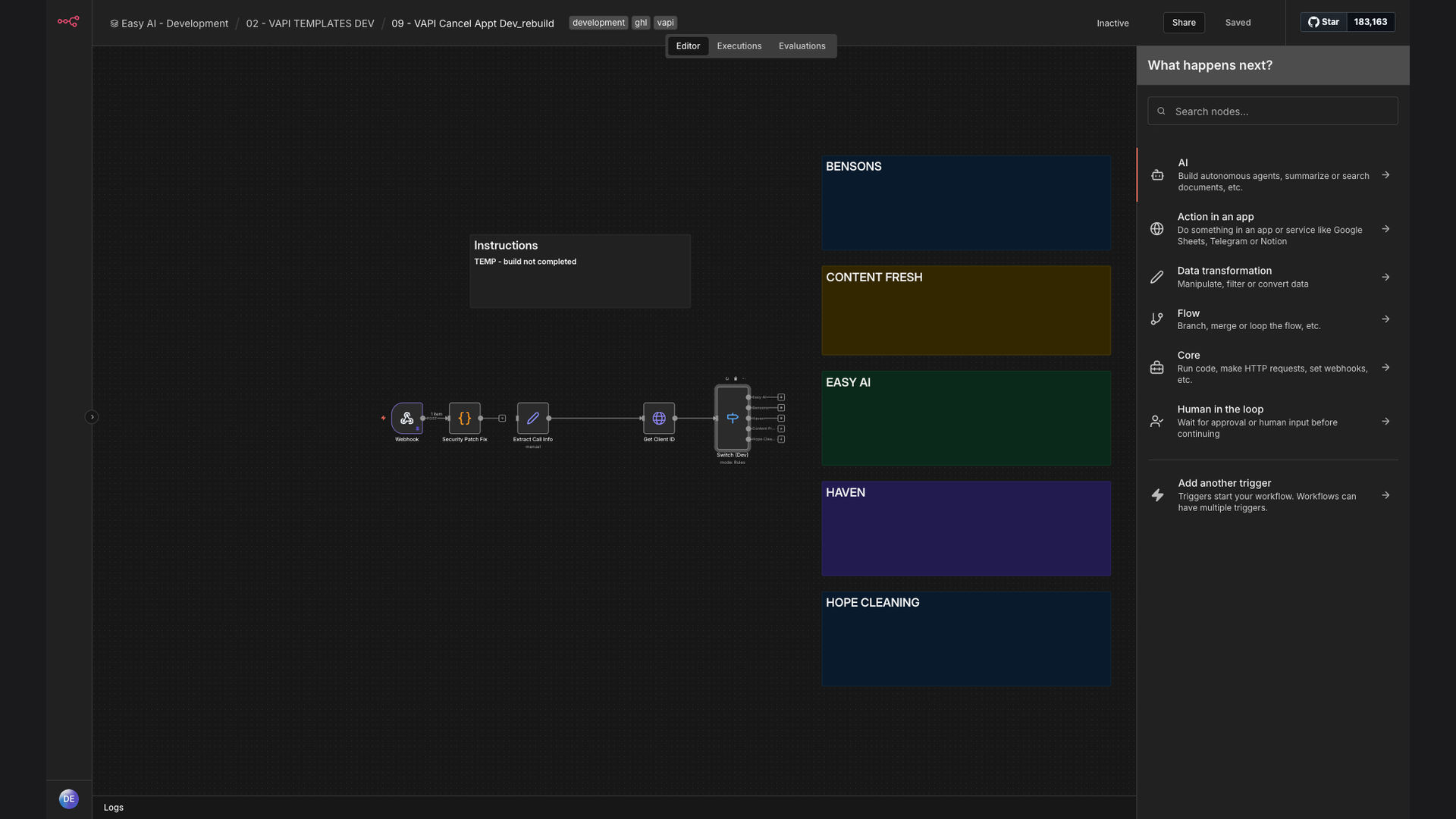Select the Security Patch Fix code node

click(x=465, y=418)
